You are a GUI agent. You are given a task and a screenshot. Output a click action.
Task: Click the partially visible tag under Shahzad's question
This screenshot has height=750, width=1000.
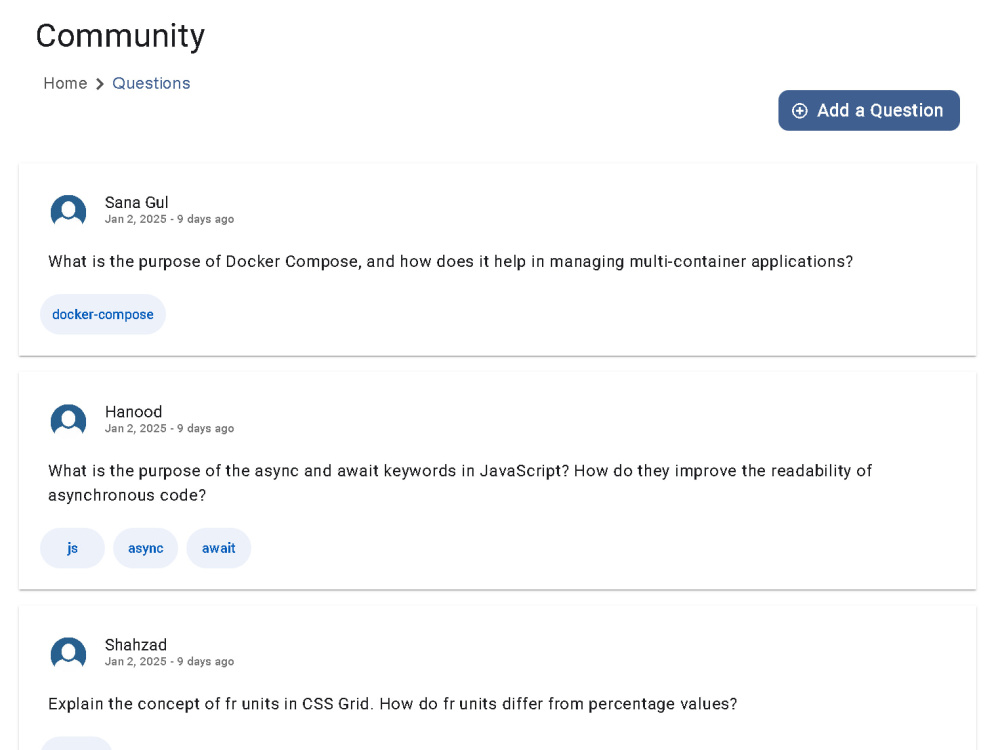point(76,743)
